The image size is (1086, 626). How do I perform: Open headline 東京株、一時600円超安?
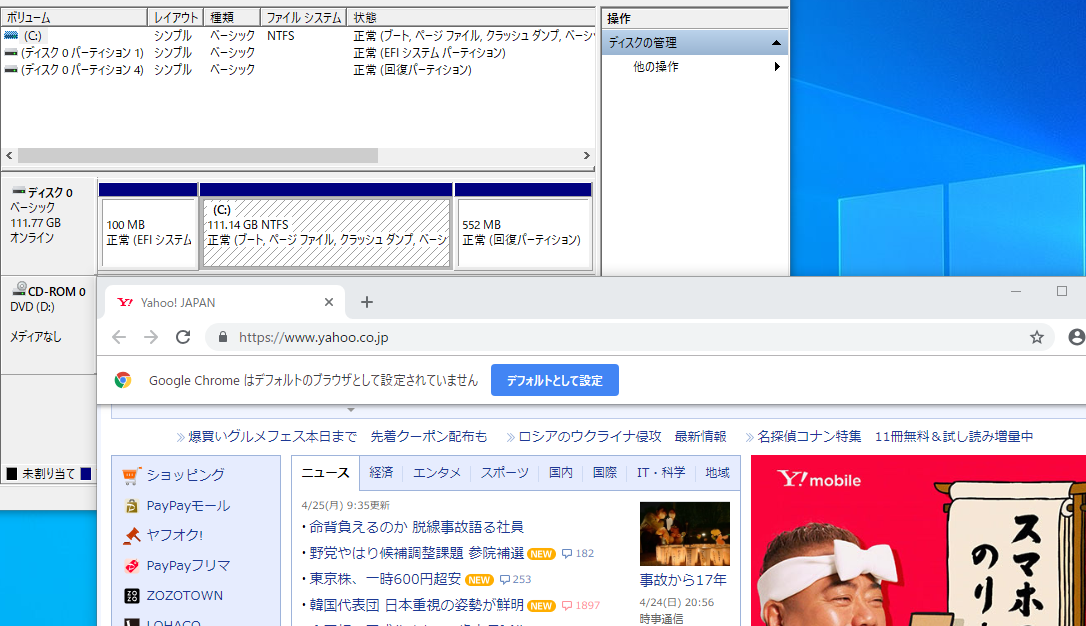pos(385,579)
